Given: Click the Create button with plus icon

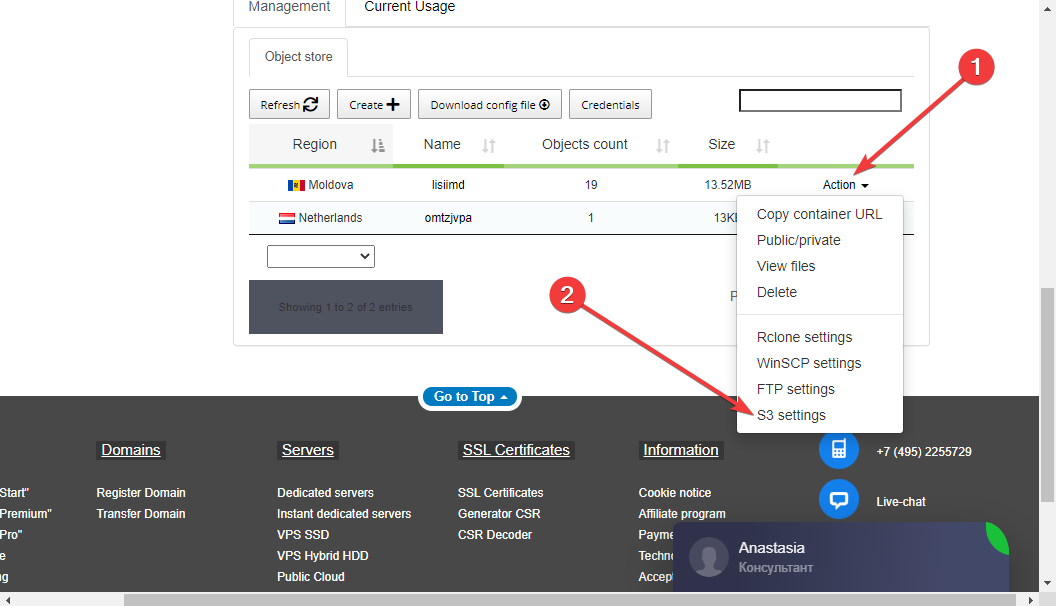Looking at the screenshot, I should click(x=373, y=105).
